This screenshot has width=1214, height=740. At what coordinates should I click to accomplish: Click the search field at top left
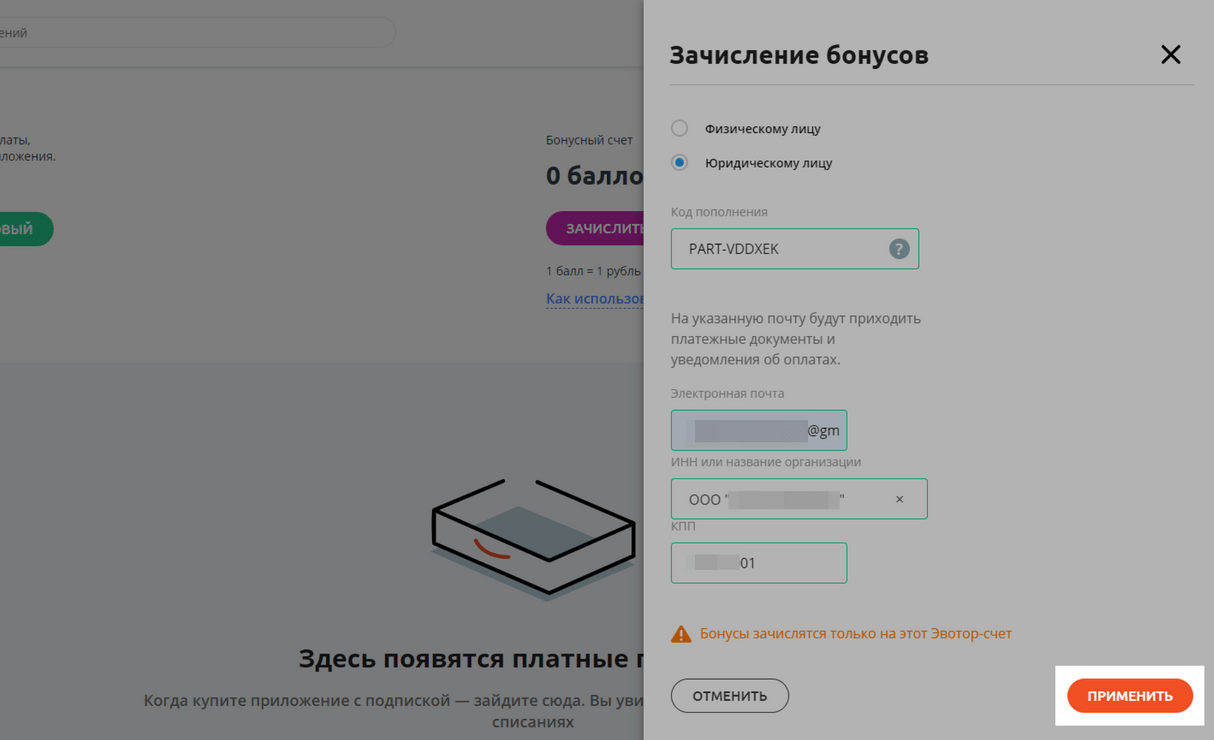198,32
